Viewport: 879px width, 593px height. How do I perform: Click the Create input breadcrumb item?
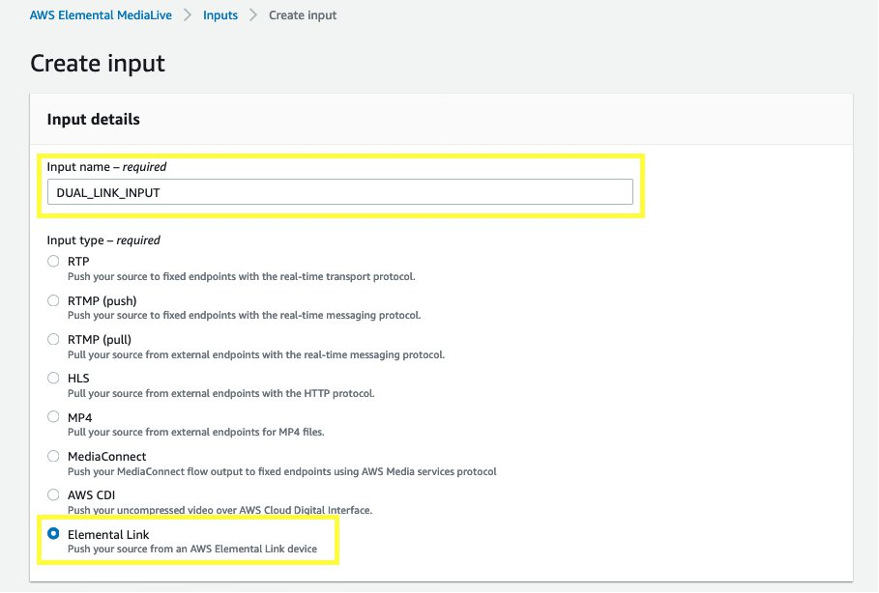click(x=299, y=15)
